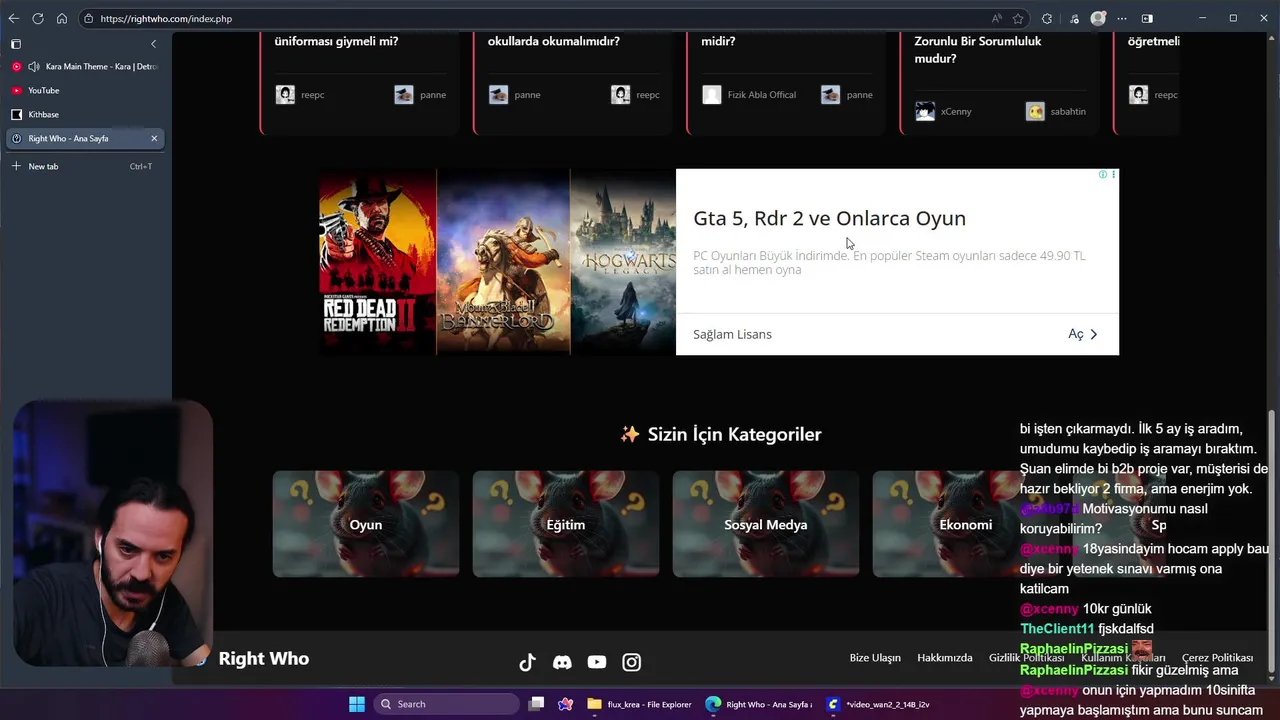This screenshot has height=720, width=1280.
Task: Open the Discord footer icon
Action: (562, 662)
